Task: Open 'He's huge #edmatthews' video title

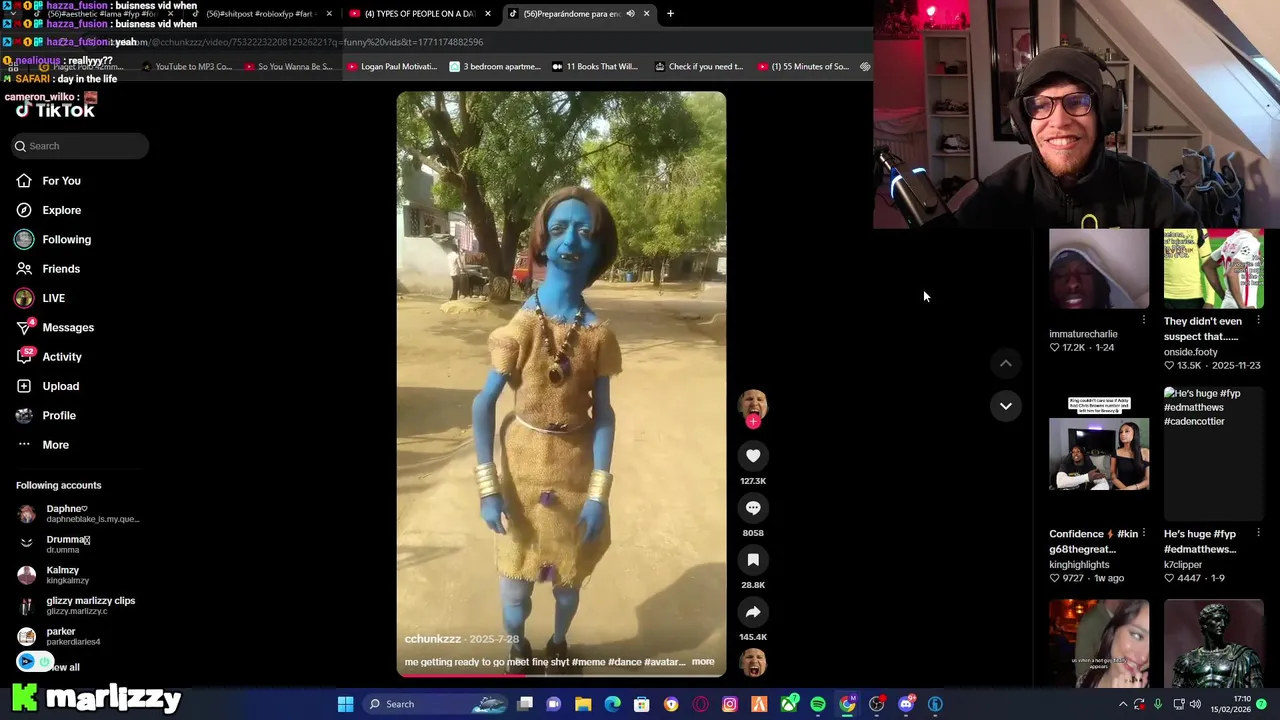Action: coord(1200,541)
